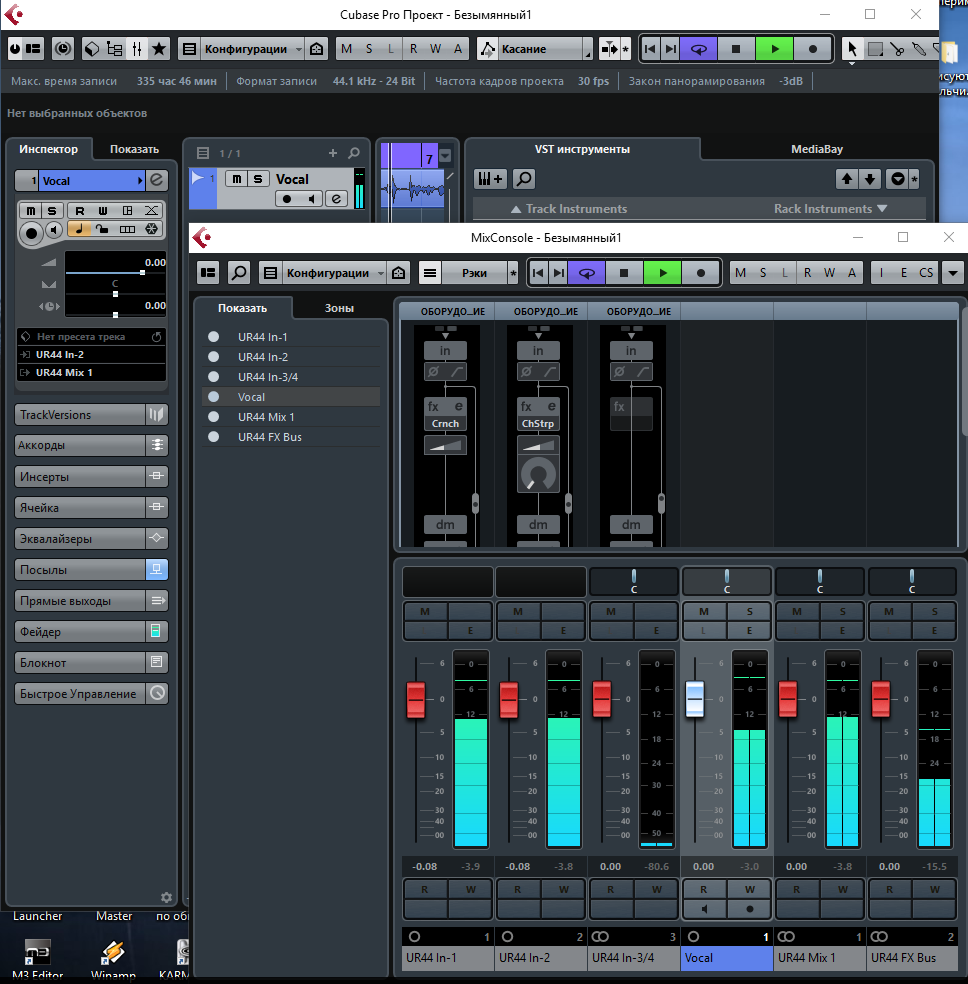Enable record on Vocal in the Inspector
This screenshot has width=968, height=984.
pos(31,233)
